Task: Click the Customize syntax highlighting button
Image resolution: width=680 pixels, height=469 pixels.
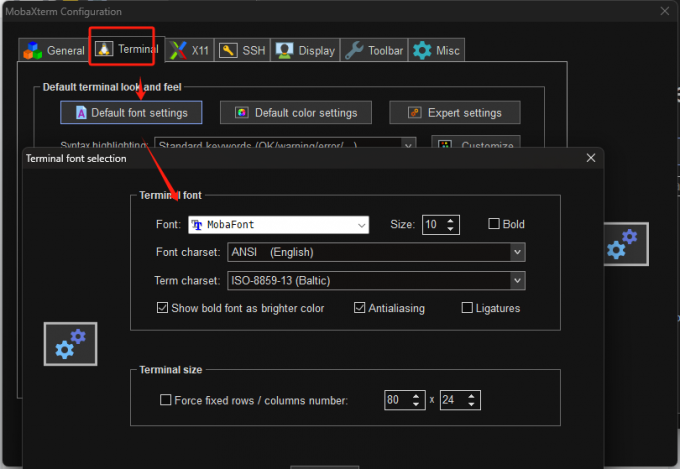Action: pyautogui.click(x=476, y=143)
